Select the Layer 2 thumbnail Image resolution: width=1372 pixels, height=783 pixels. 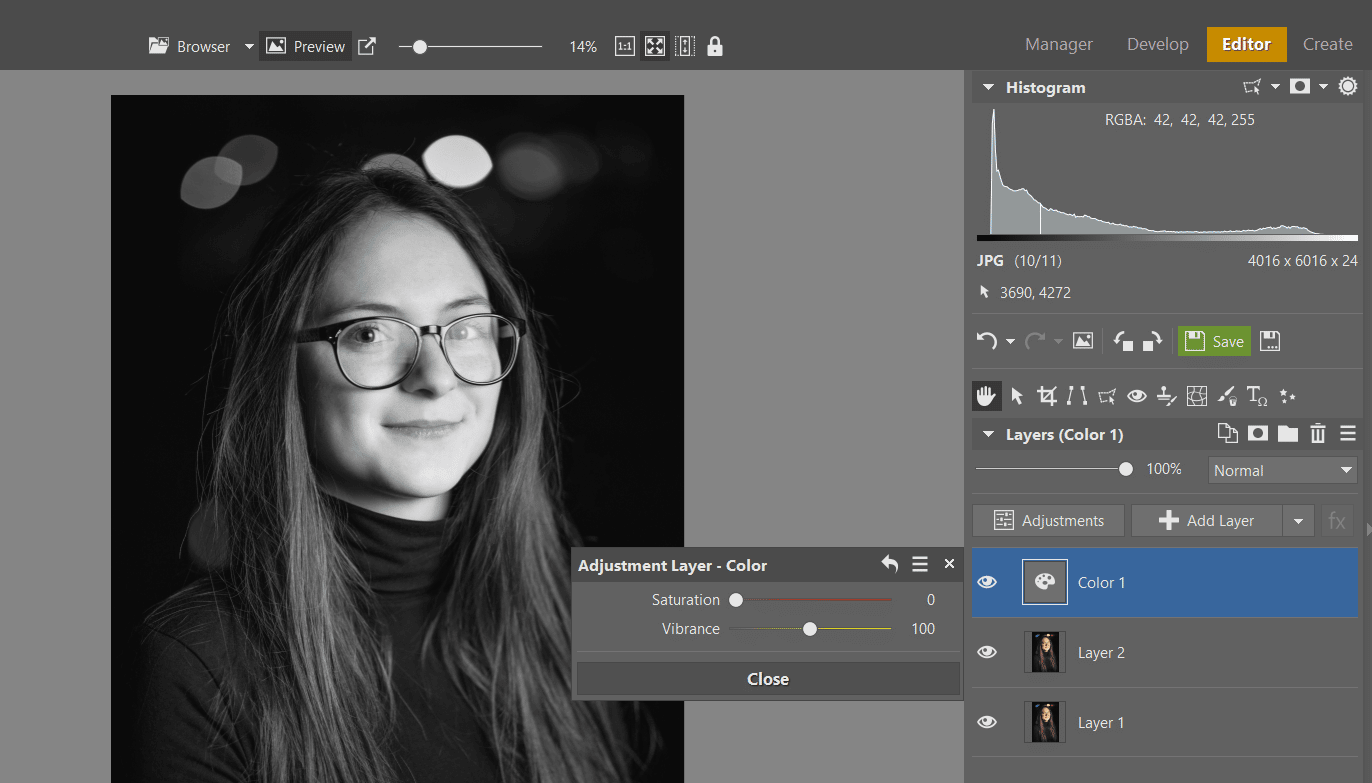coord(1045,652)
